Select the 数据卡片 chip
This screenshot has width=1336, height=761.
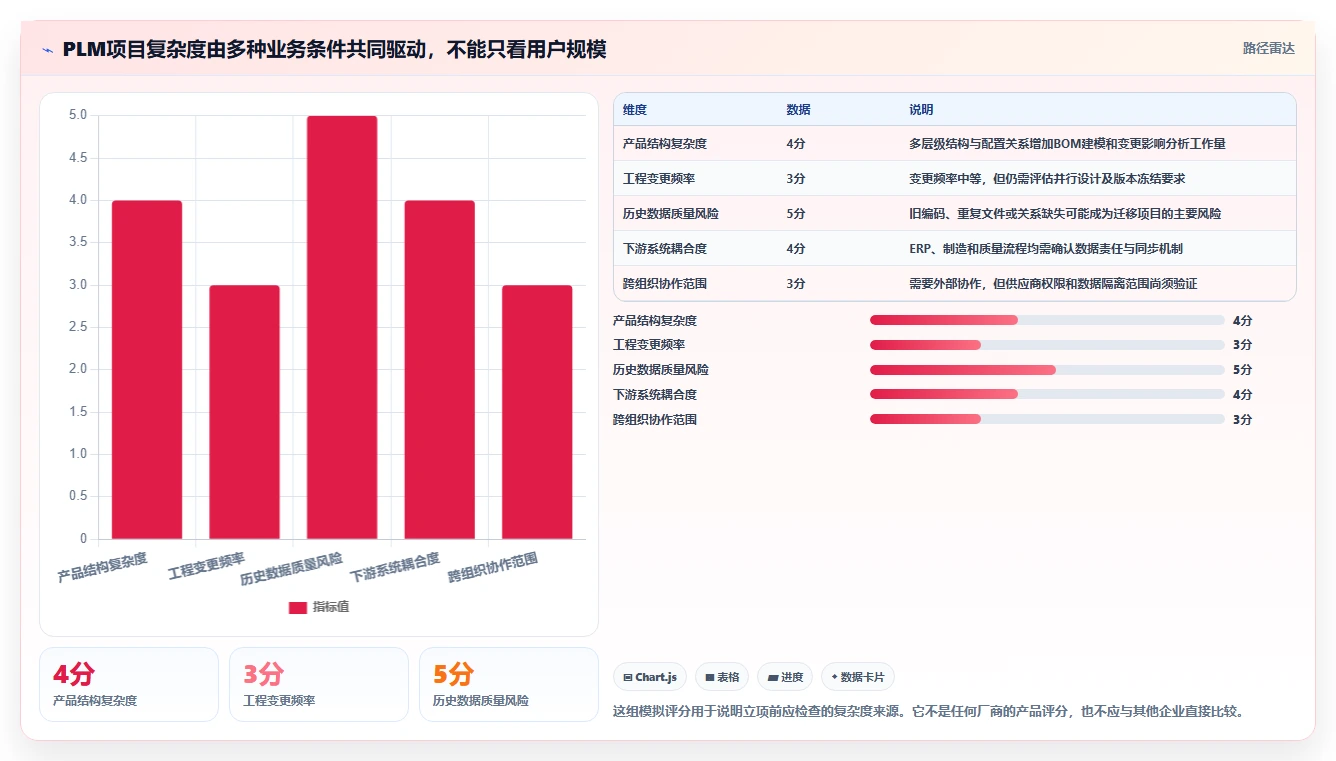[x=858, y=677]
